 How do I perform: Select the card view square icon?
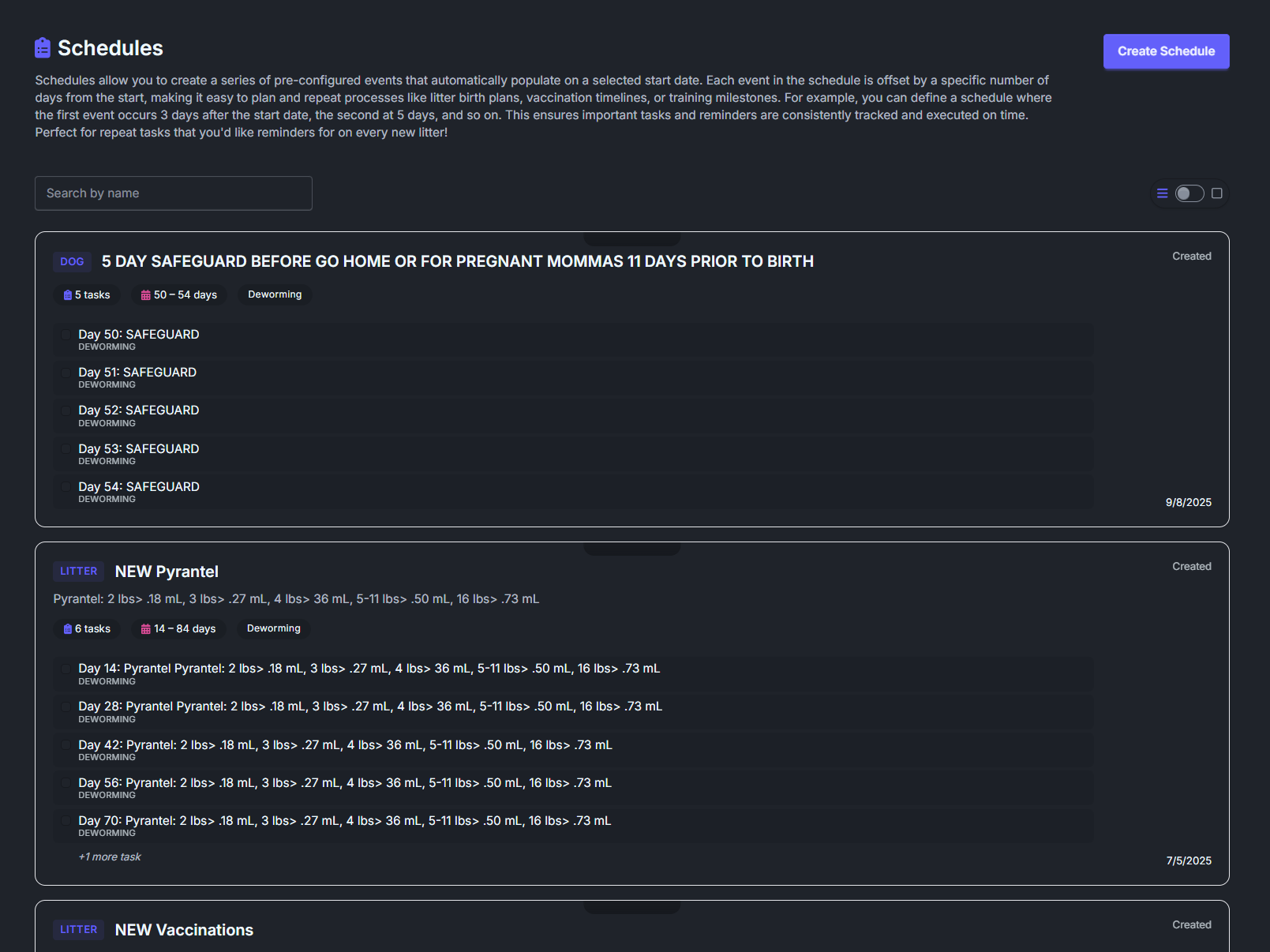point(1217,193)
